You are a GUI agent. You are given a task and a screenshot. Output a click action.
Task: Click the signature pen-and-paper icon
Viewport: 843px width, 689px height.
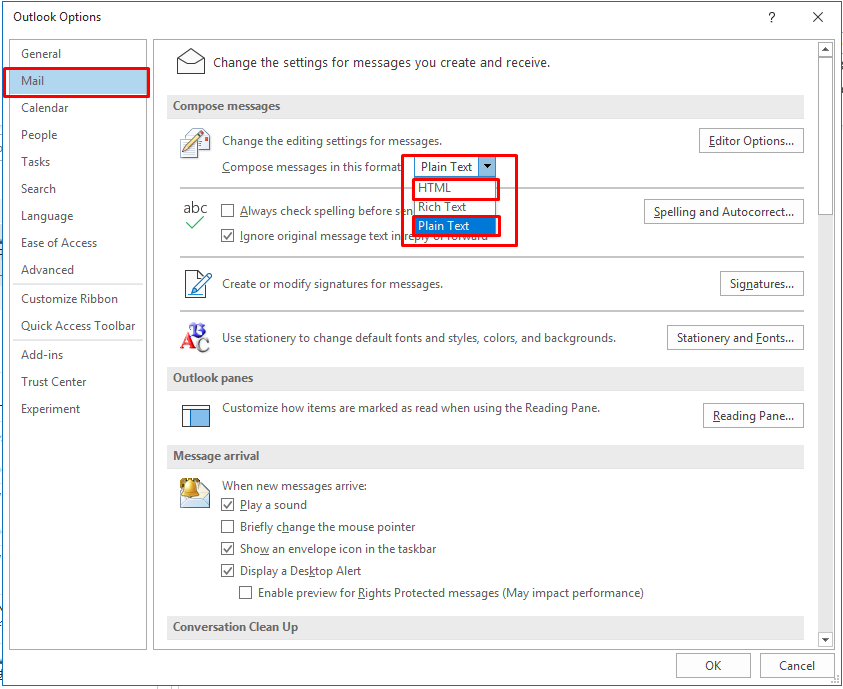(197, 284)
